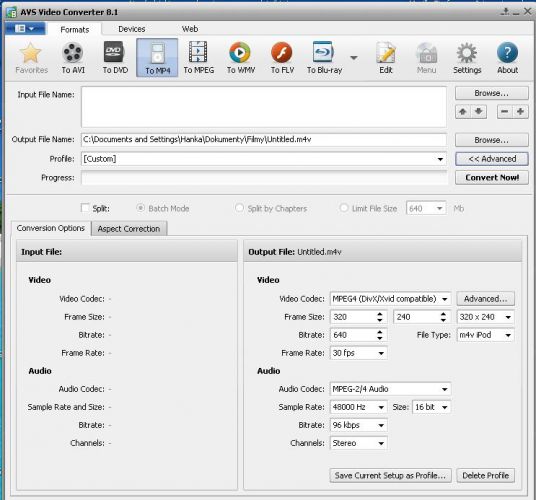The height and width of the screenshot is (500, 536).
Task: Open the 320 x 240 frame size preset dropdown
Action: 508,317
